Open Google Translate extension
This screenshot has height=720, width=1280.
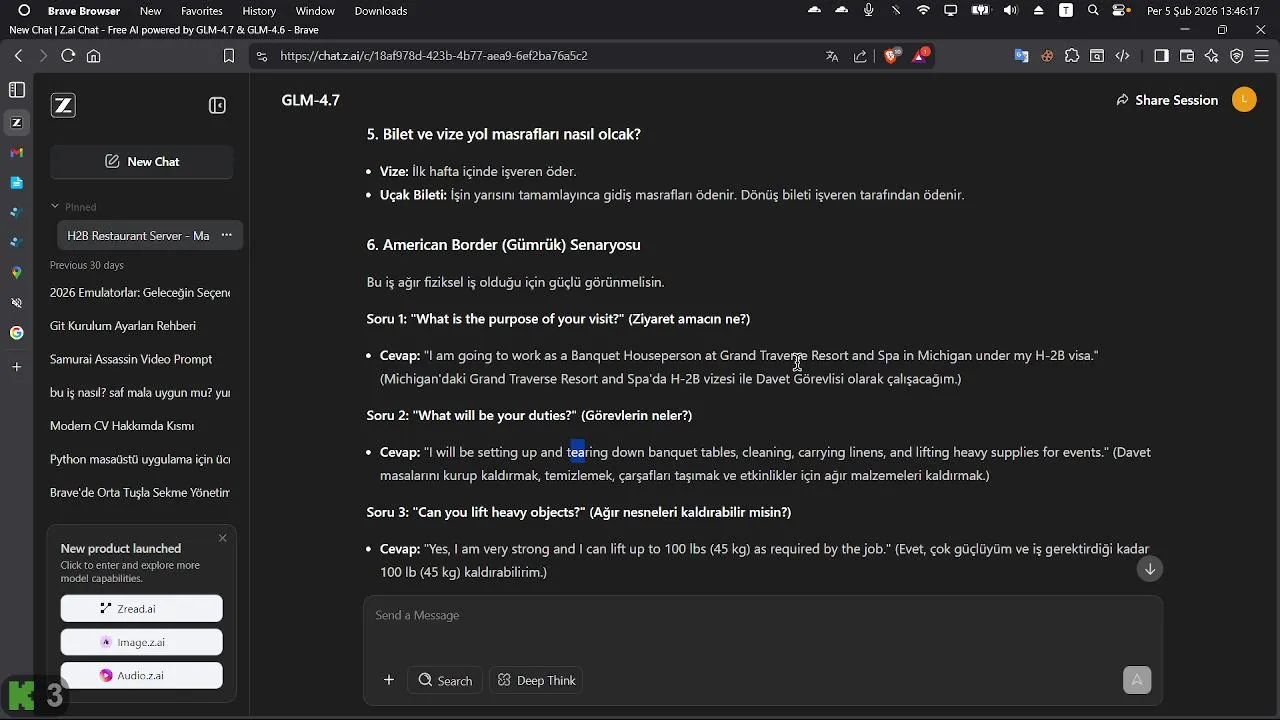(x=1021, y=56)
